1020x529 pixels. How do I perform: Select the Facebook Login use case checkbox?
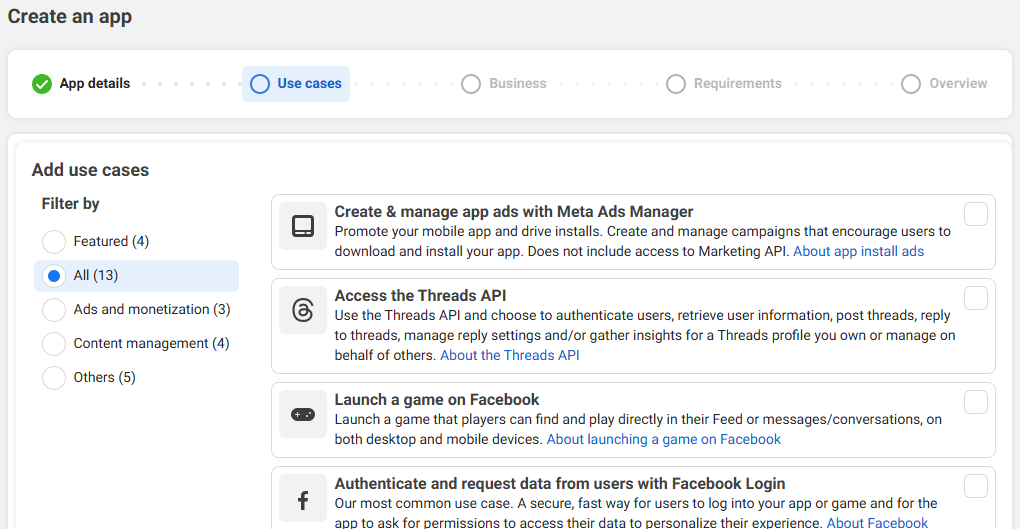click(975, 486)
